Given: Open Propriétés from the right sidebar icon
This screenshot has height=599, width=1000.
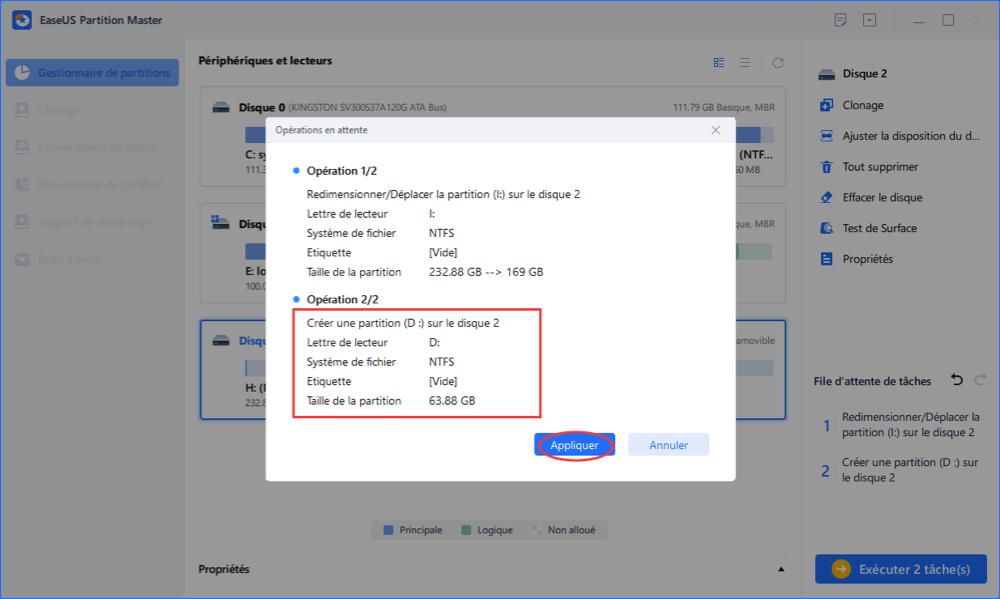Looking at the screenshot, I should point(827,258).
